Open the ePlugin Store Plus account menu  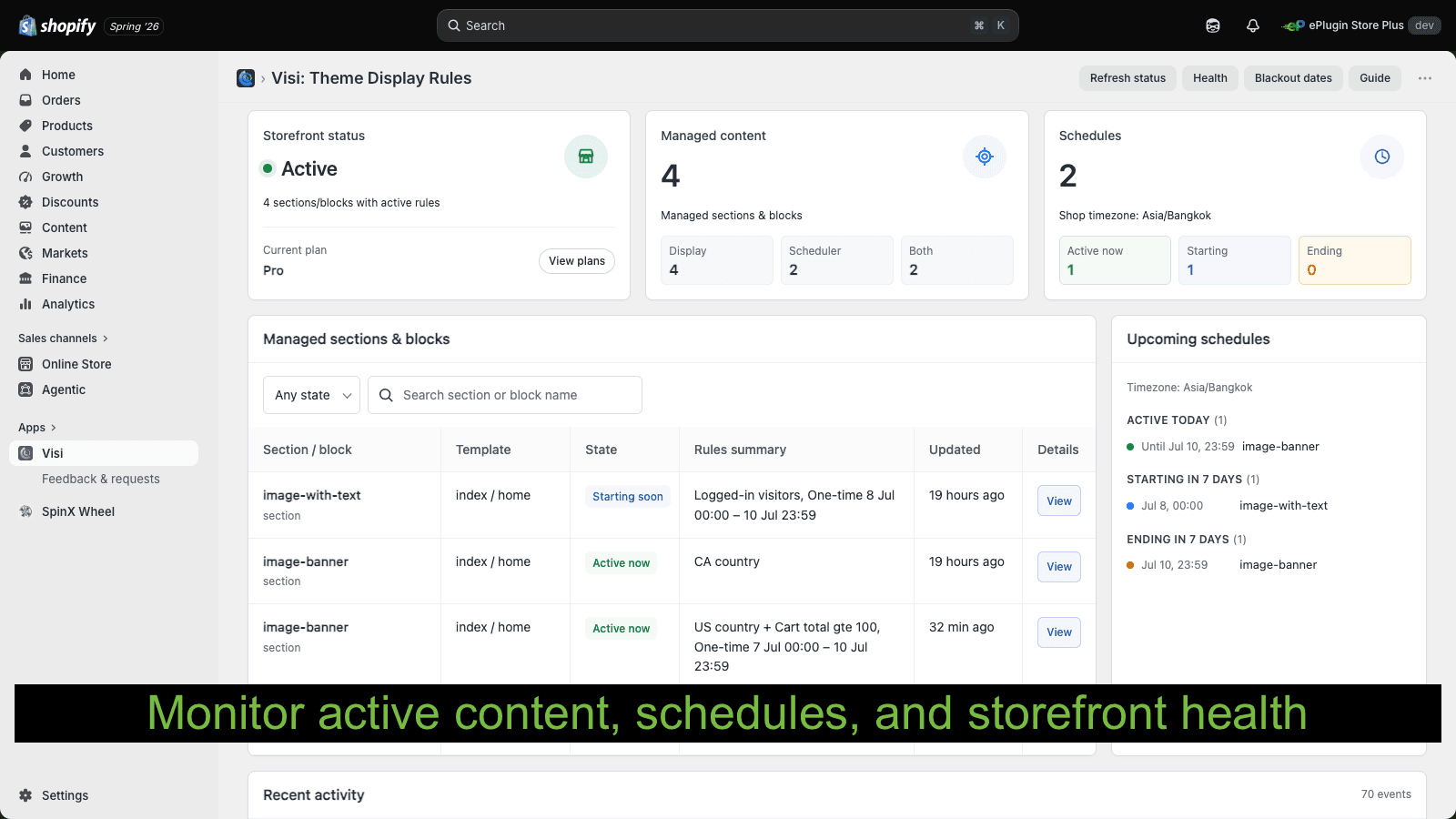(x=1361, y=25)
